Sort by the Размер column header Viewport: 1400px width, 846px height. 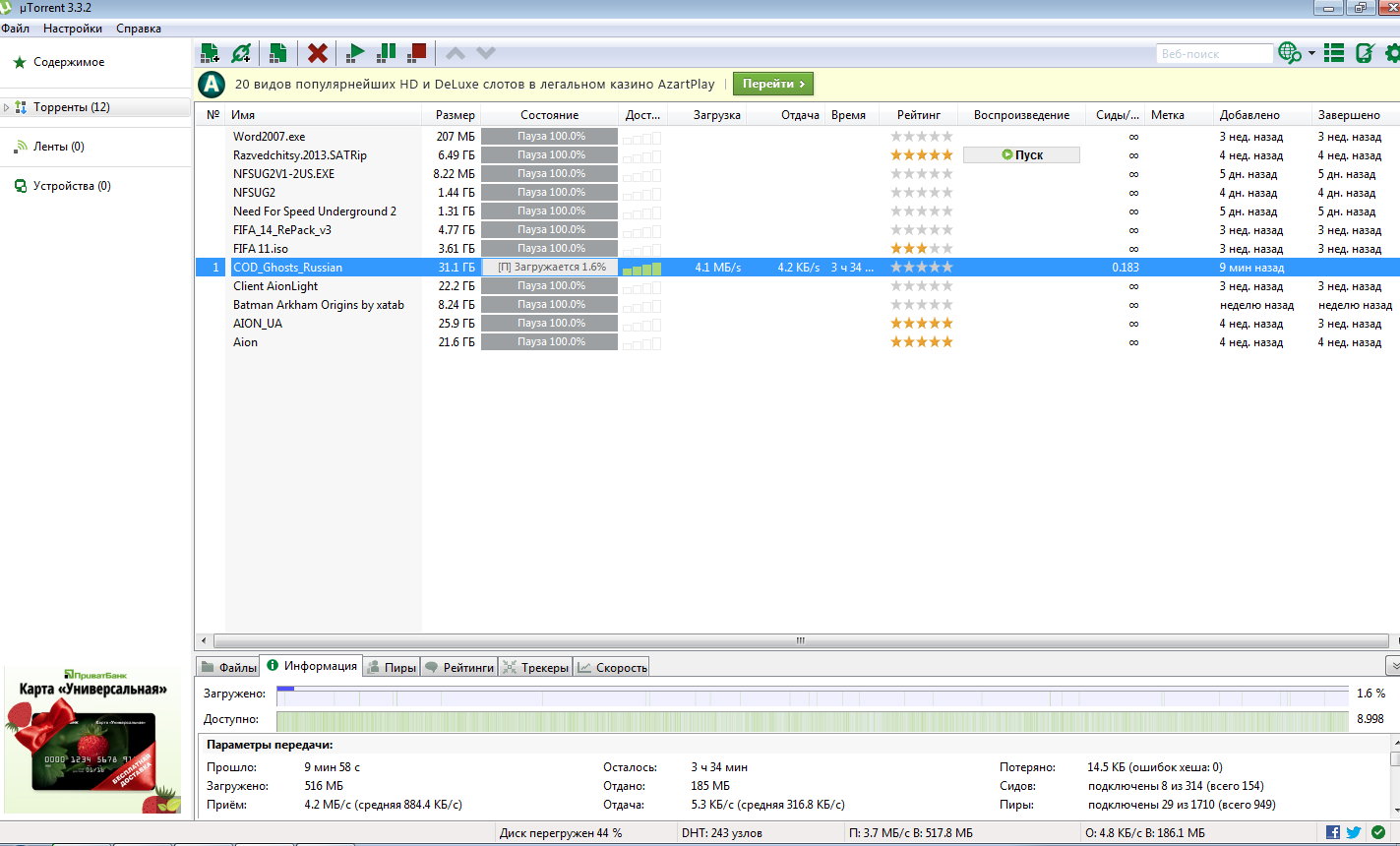[452, 115]
